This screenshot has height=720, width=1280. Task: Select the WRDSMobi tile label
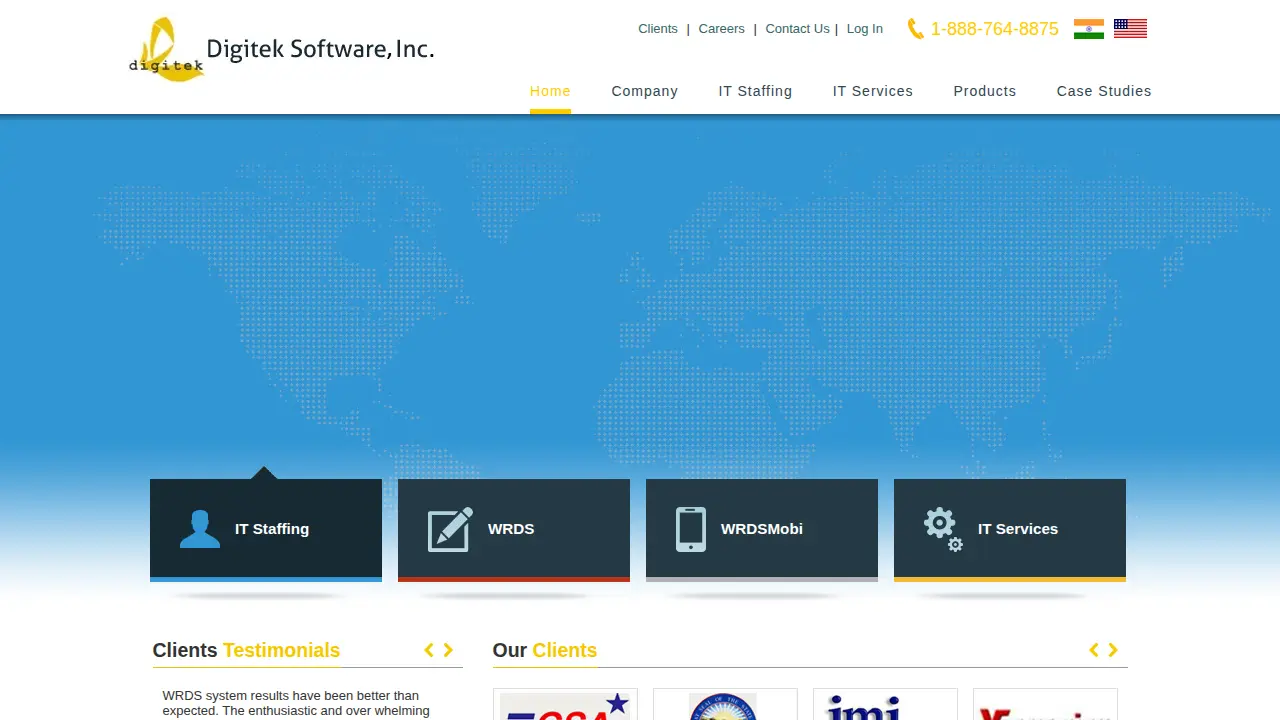click(762, 529)
